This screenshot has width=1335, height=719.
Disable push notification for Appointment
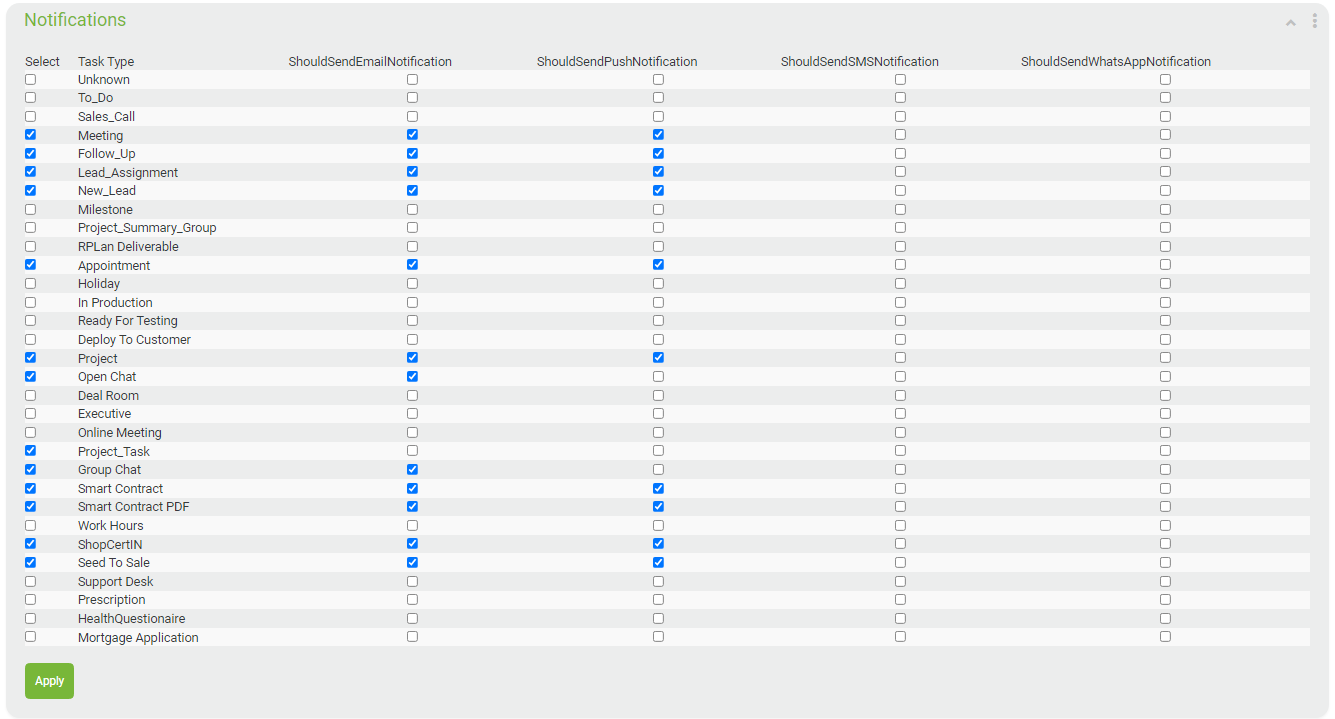click(x=658, y=265)
